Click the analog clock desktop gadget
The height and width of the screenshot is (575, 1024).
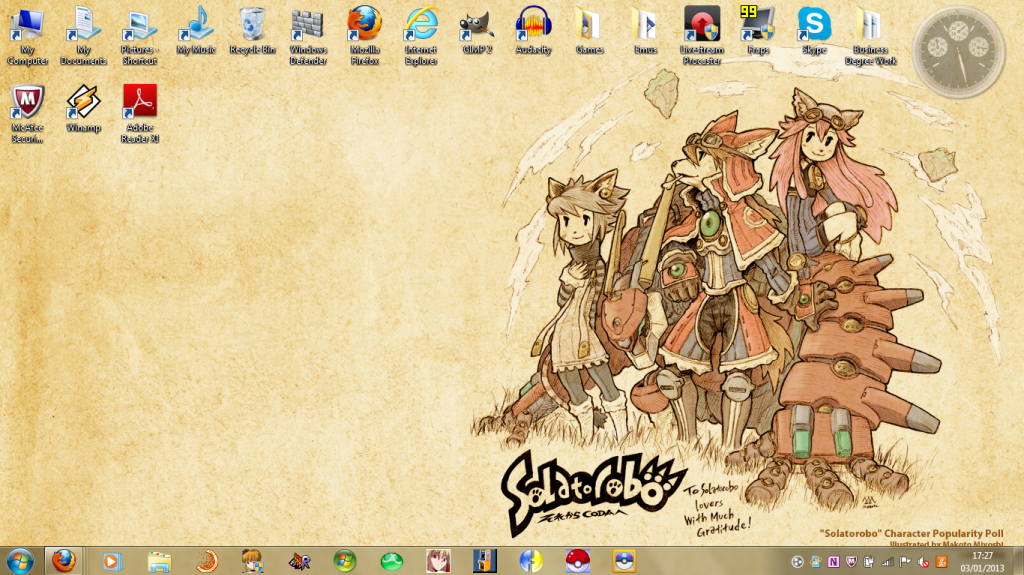(958, 52)
